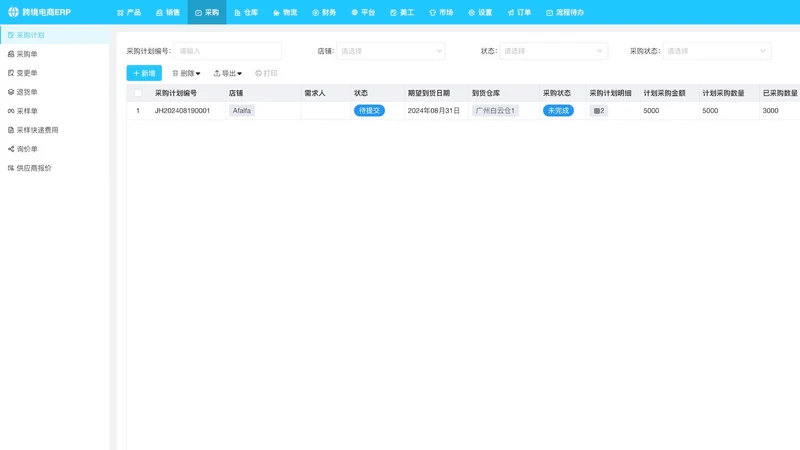Viewport: 800px width, 450px height.
Task: Open the 市场 top menu
Action: click(441, 12)
